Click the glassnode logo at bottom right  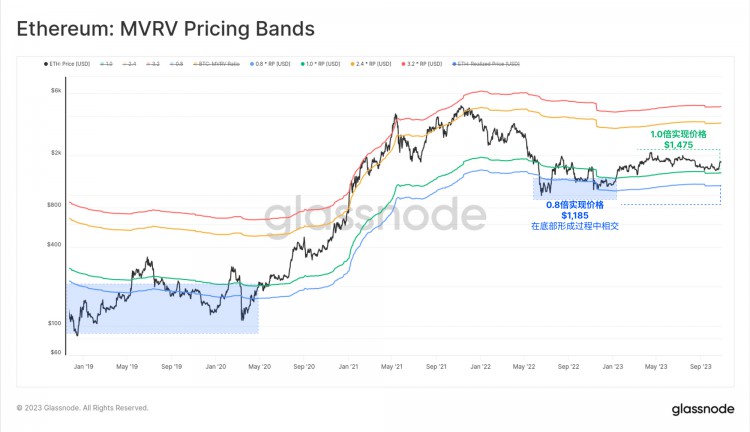(703, 409)
